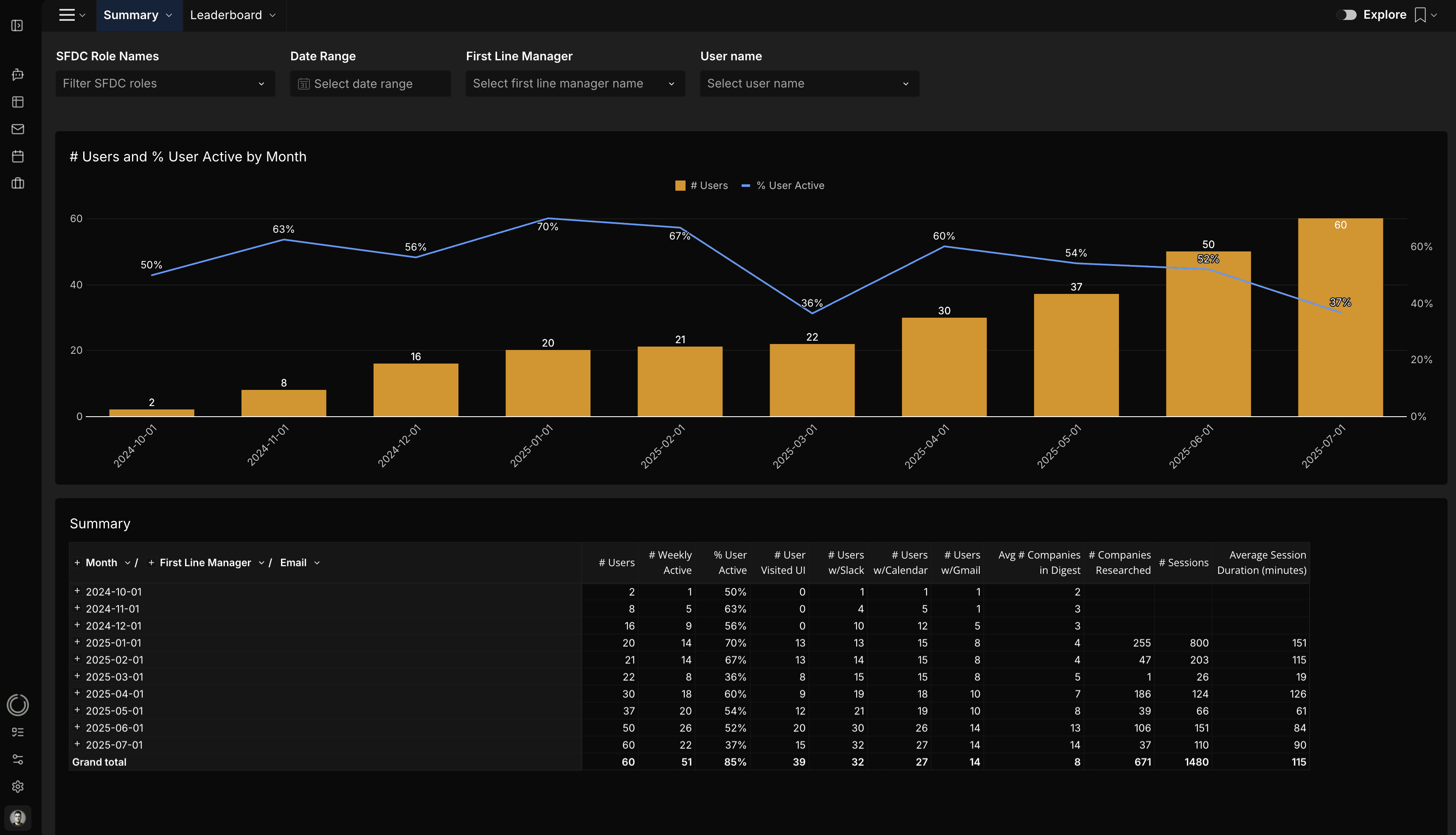Expand the sidebar panel icon

(17, 26)
